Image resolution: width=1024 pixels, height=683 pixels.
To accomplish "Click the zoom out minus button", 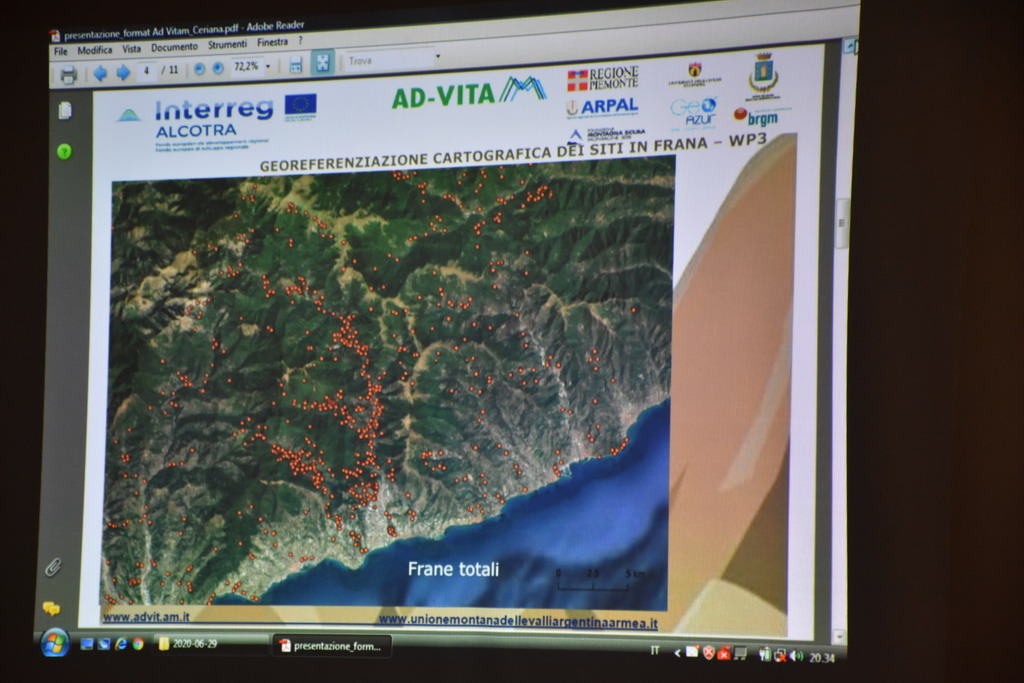I will pyautogui.click(x=199, y=69).
